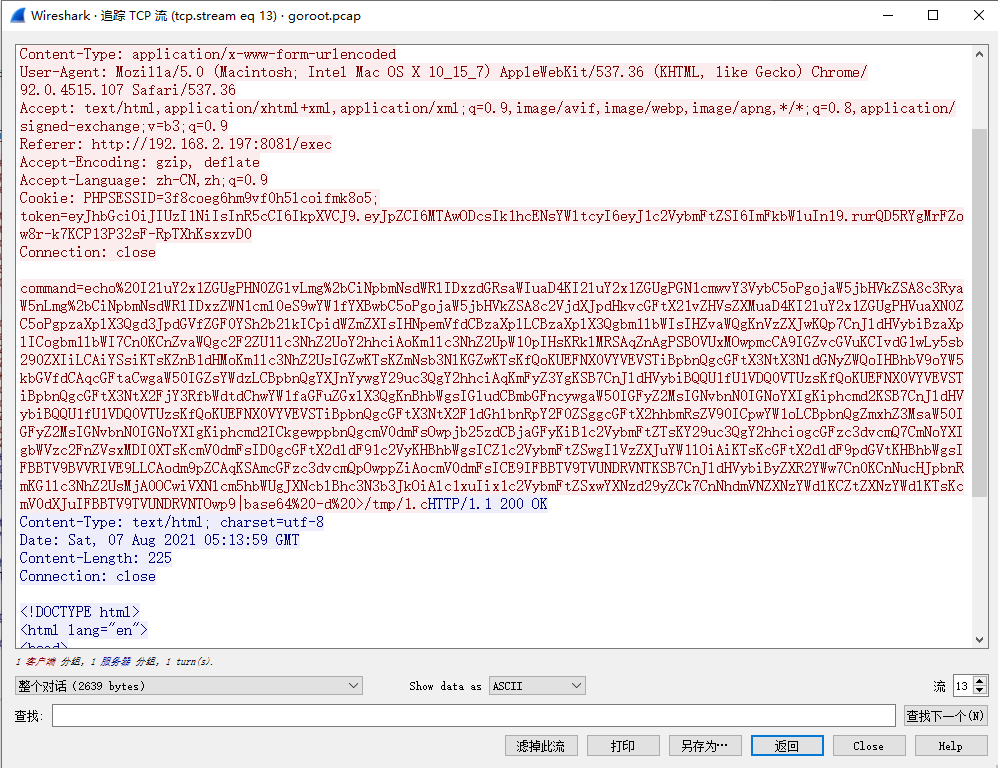Decrement the stream number stepper down arrow

pyautogui.click(x=980, y=691)
